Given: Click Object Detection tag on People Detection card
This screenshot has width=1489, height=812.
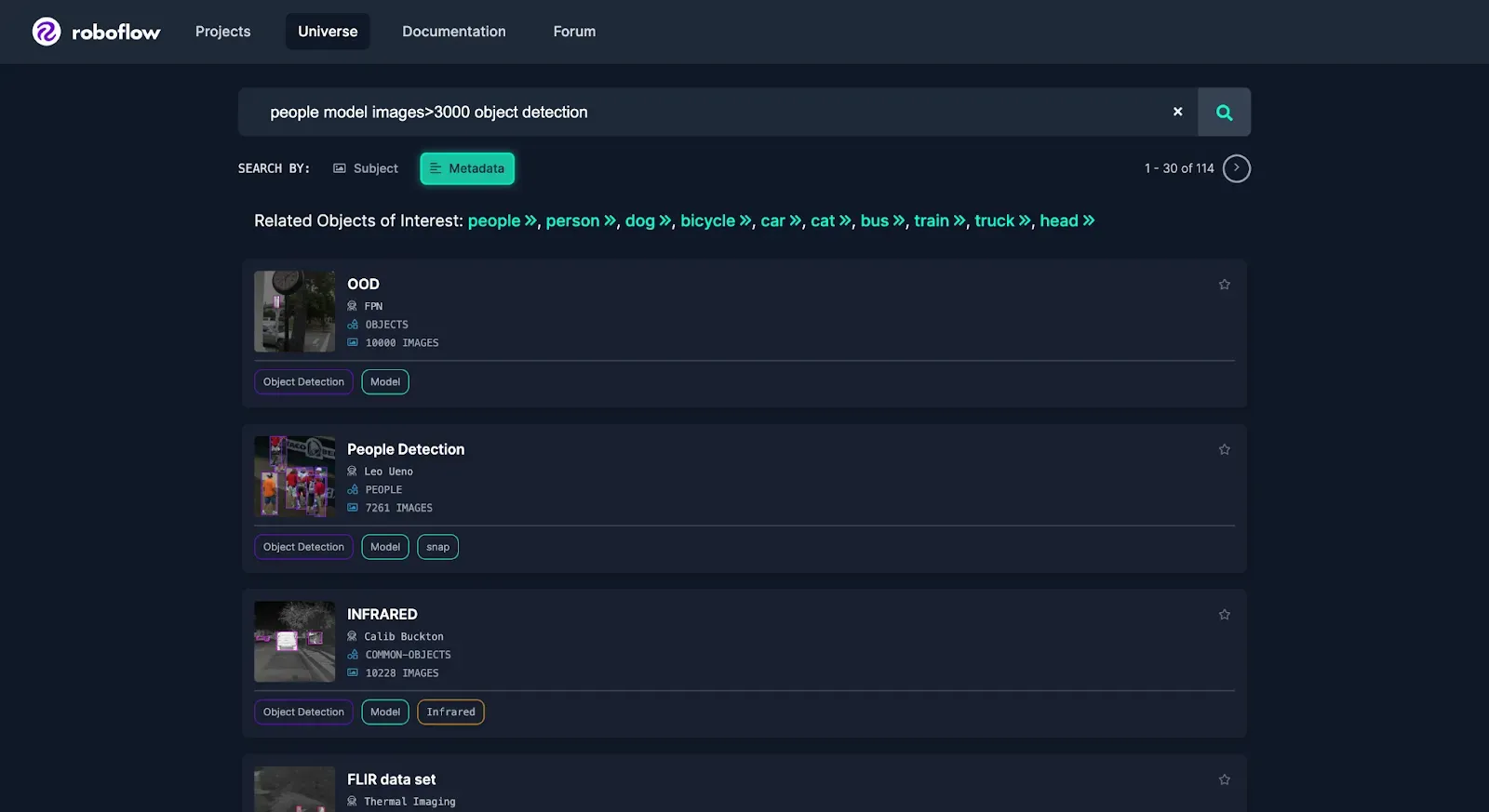Looking at the screenshot, I should 303,547.
